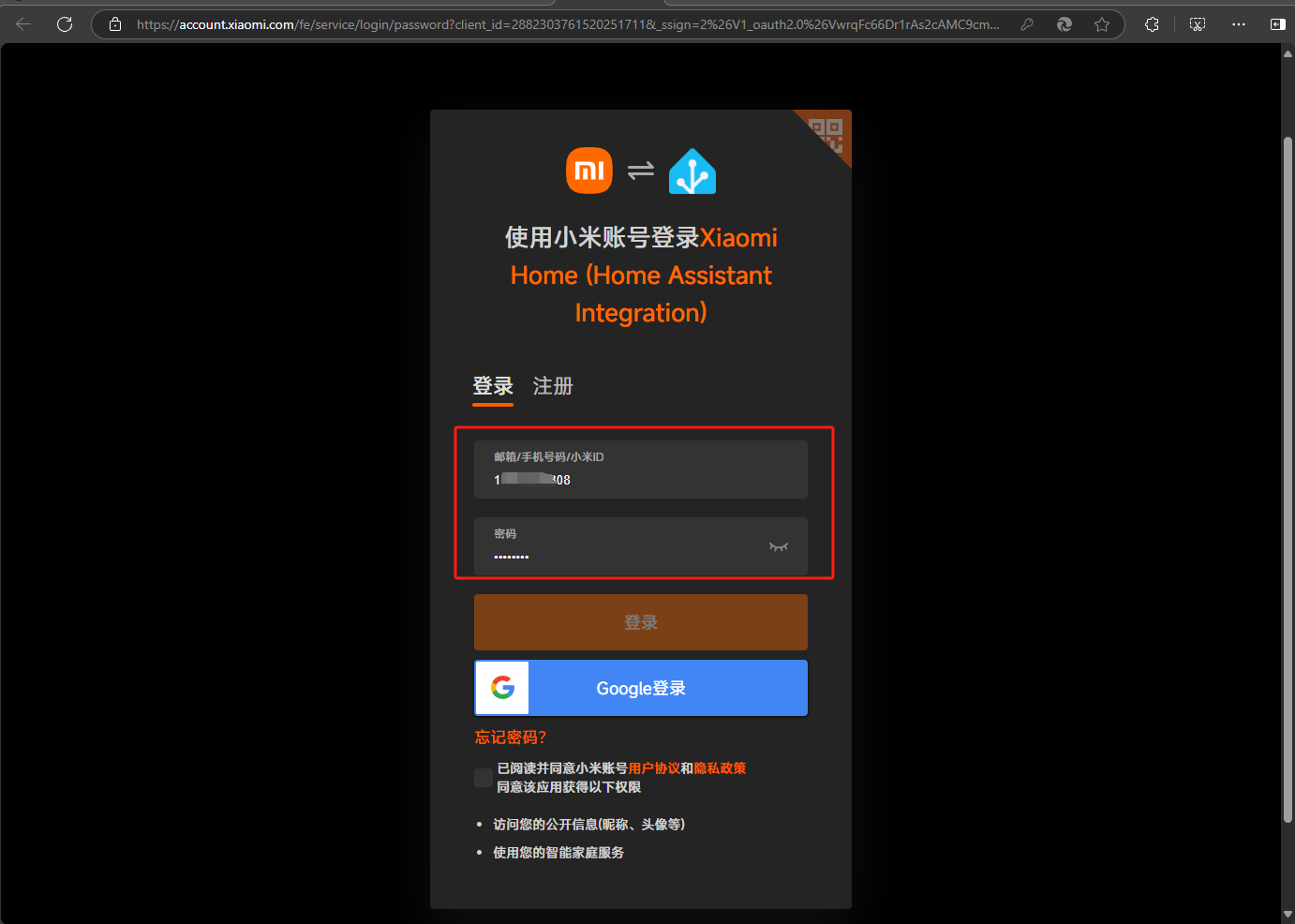1295x924 pixels.
Task: Click the Home Assistant logo
Action: pos(692,171)
